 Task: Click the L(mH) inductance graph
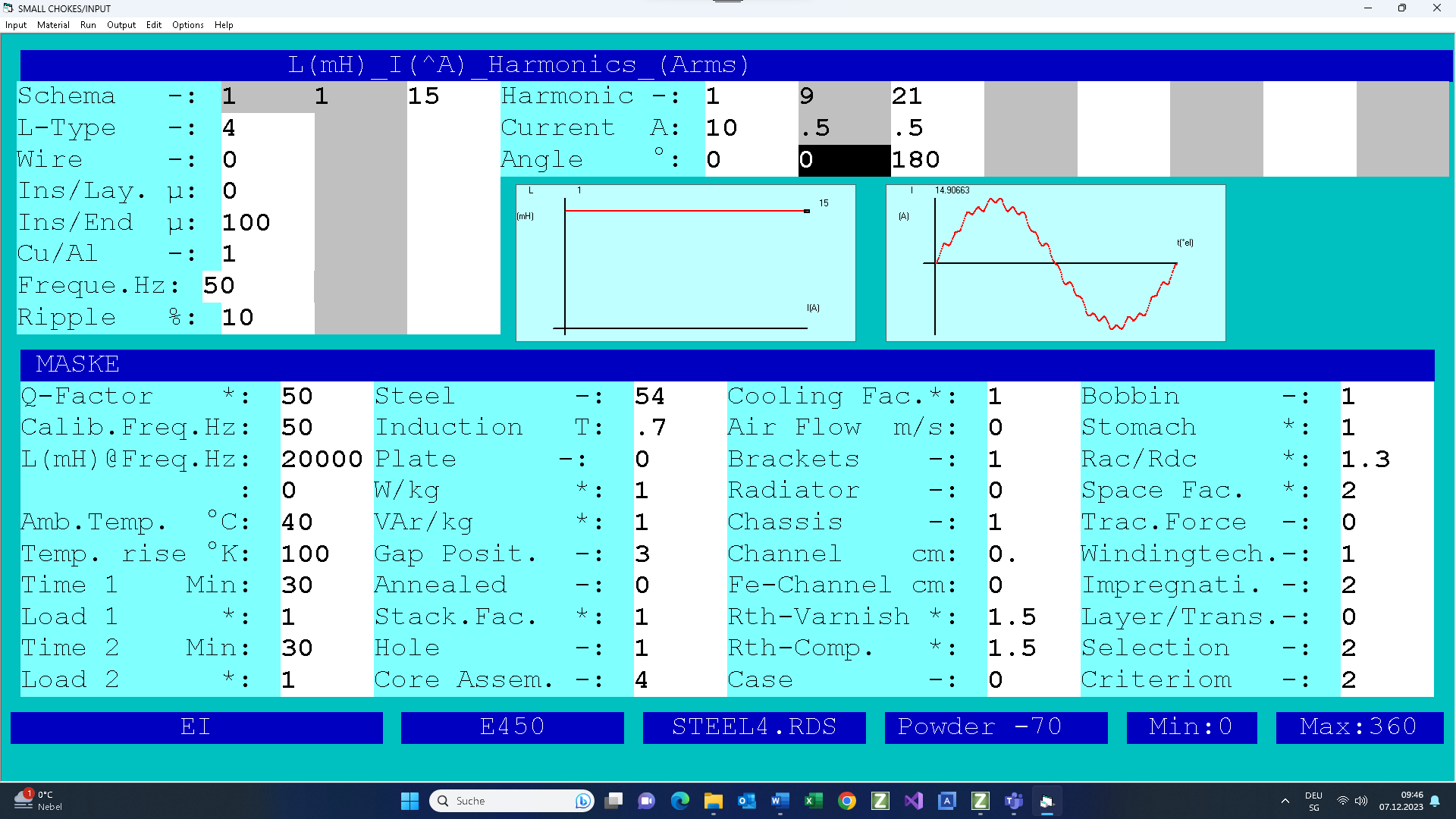pyautogui.click(x=686, y=263)
